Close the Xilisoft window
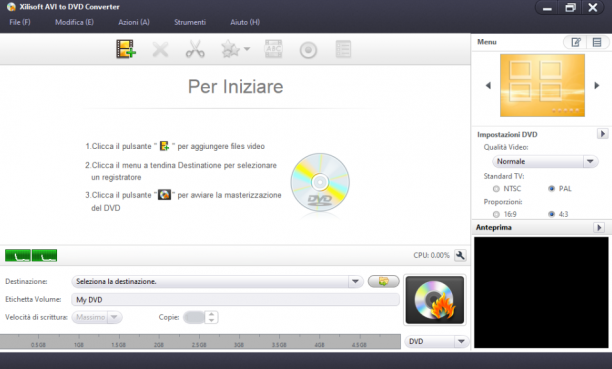This screenshot has width=612, height=369. click(x=593, y=7)
